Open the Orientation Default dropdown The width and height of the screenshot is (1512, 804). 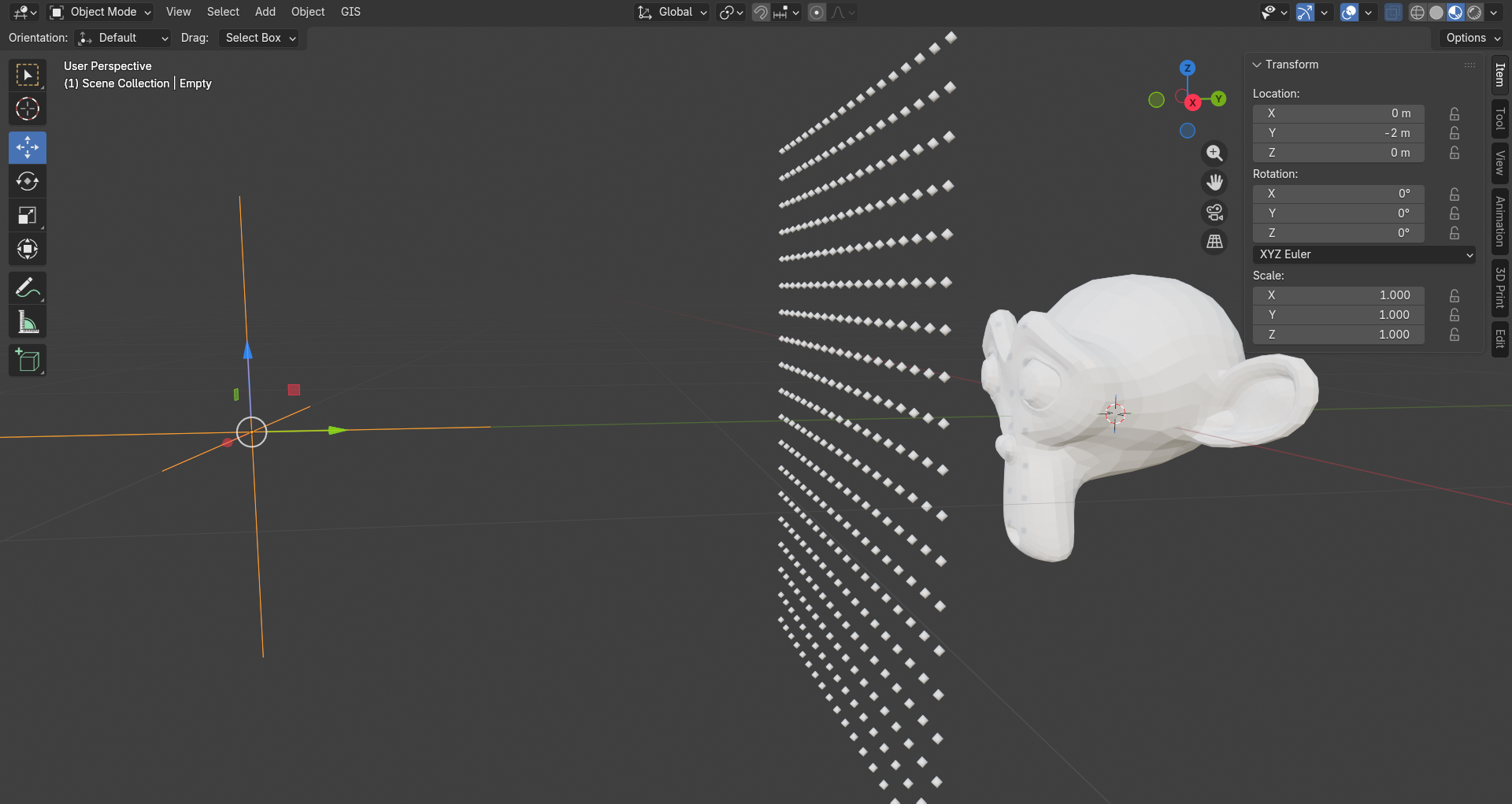(124, 38)
